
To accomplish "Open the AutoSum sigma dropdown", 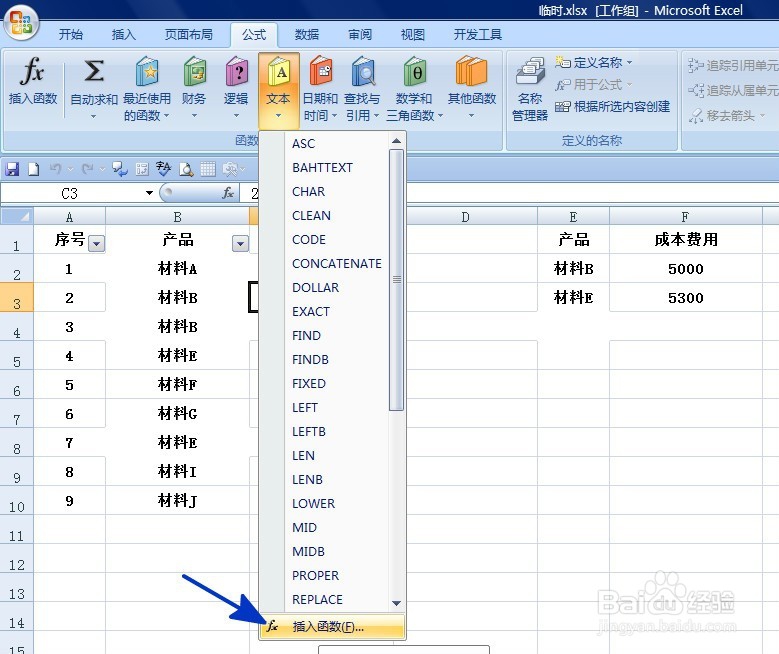I will [93, 87].
